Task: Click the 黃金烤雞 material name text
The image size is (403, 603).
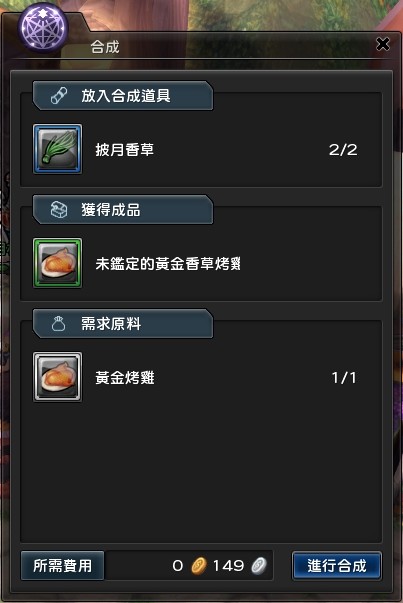Action: (x=125, y=378)
